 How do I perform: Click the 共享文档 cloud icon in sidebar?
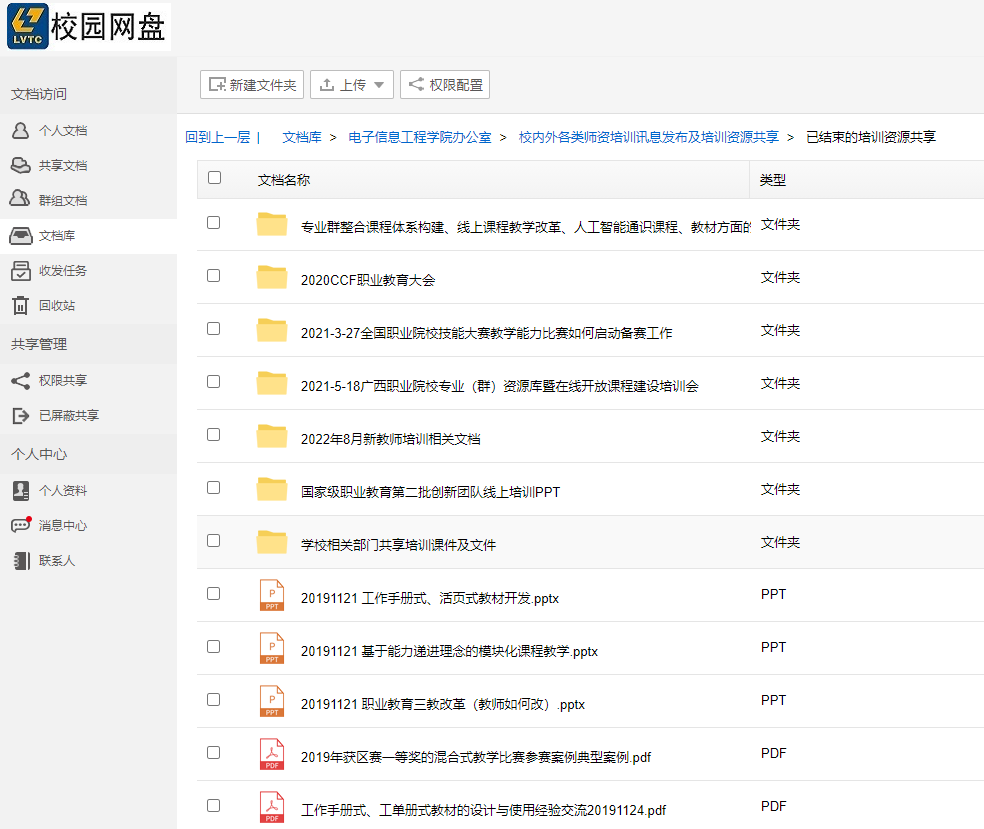click(20, 166)
